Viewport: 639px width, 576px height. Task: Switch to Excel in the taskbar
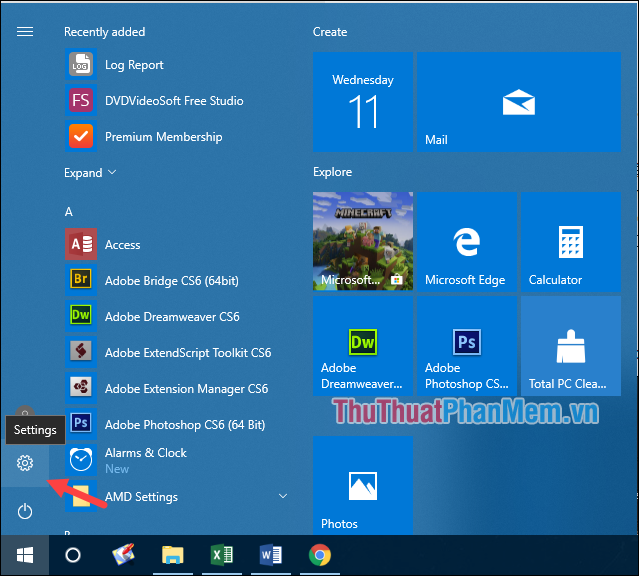(222, 555)
